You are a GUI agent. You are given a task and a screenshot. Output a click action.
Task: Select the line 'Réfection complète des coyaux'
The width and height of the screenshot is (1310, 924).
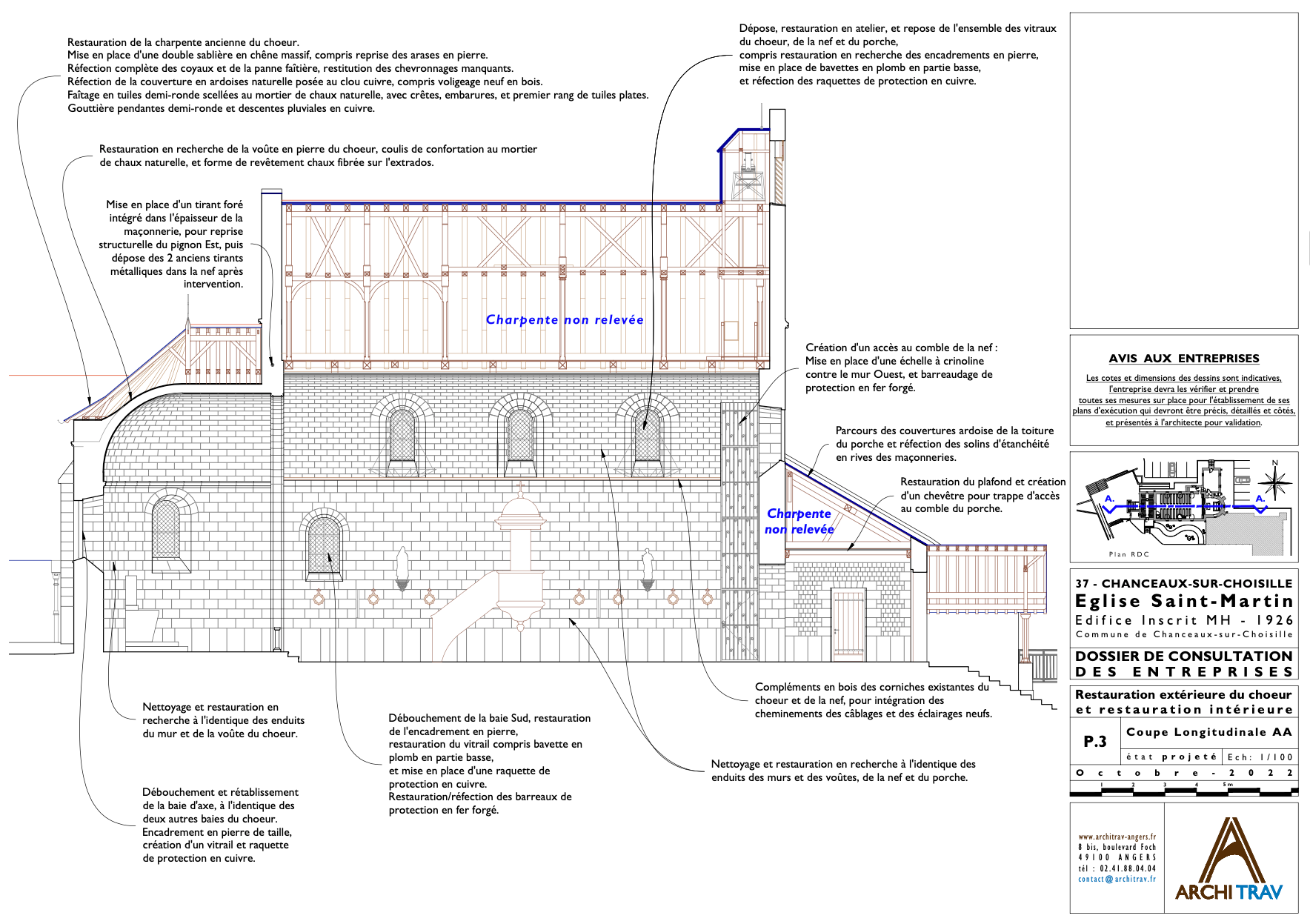coord(290,68)
